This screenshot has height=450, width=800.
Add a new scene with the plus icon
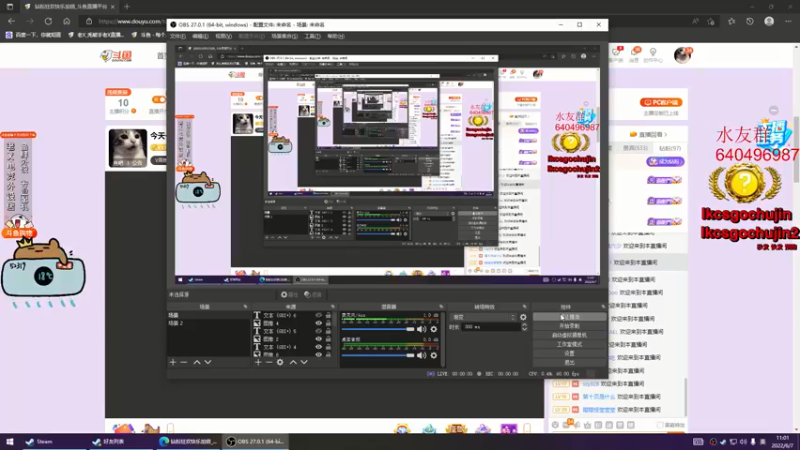(172, 362)
